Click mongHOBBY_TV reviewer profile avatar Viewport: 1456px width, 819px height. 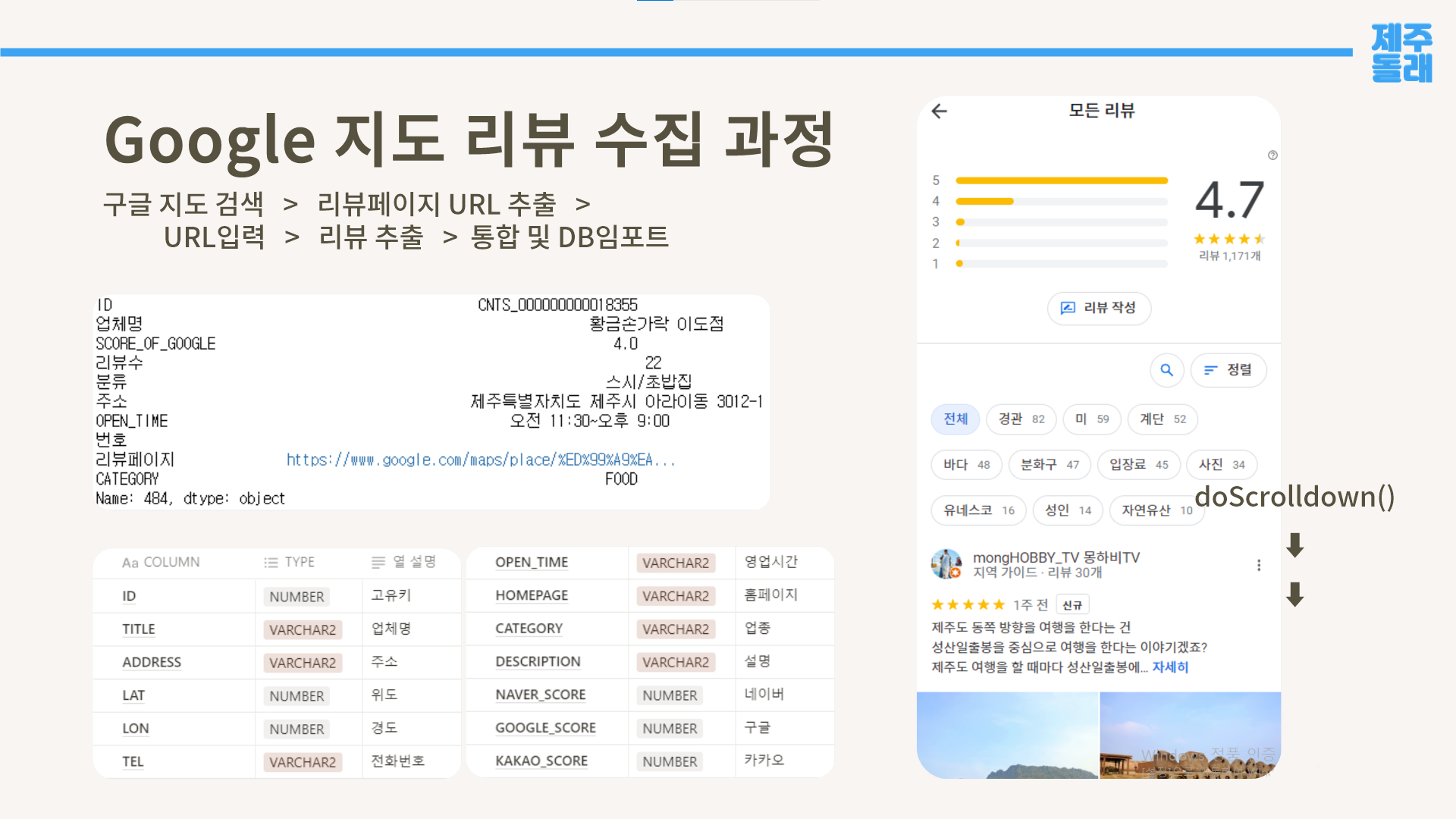tap(946, 564)
